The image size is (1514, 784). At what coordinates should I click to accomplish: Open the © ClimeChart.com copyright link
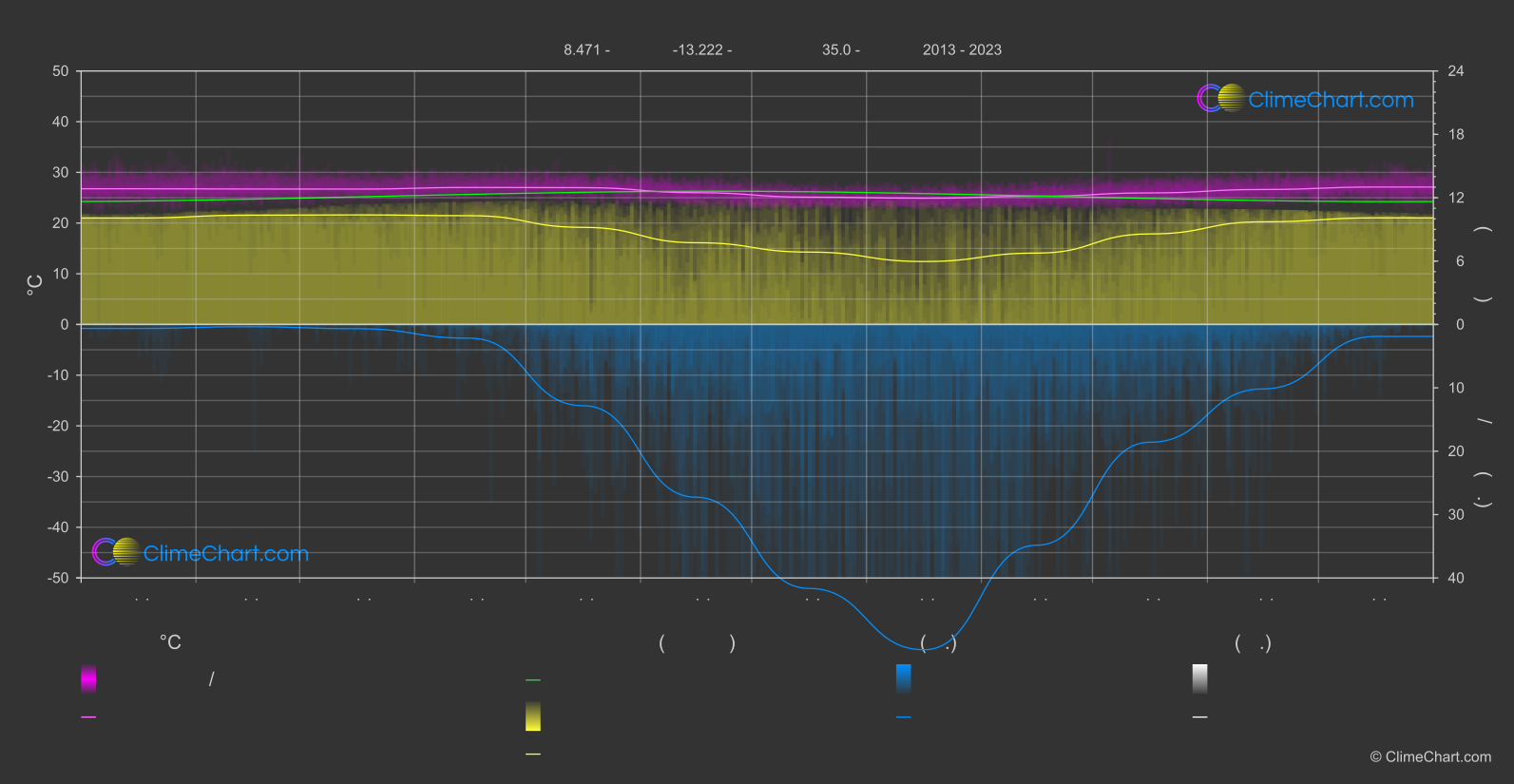(1430, 757)
